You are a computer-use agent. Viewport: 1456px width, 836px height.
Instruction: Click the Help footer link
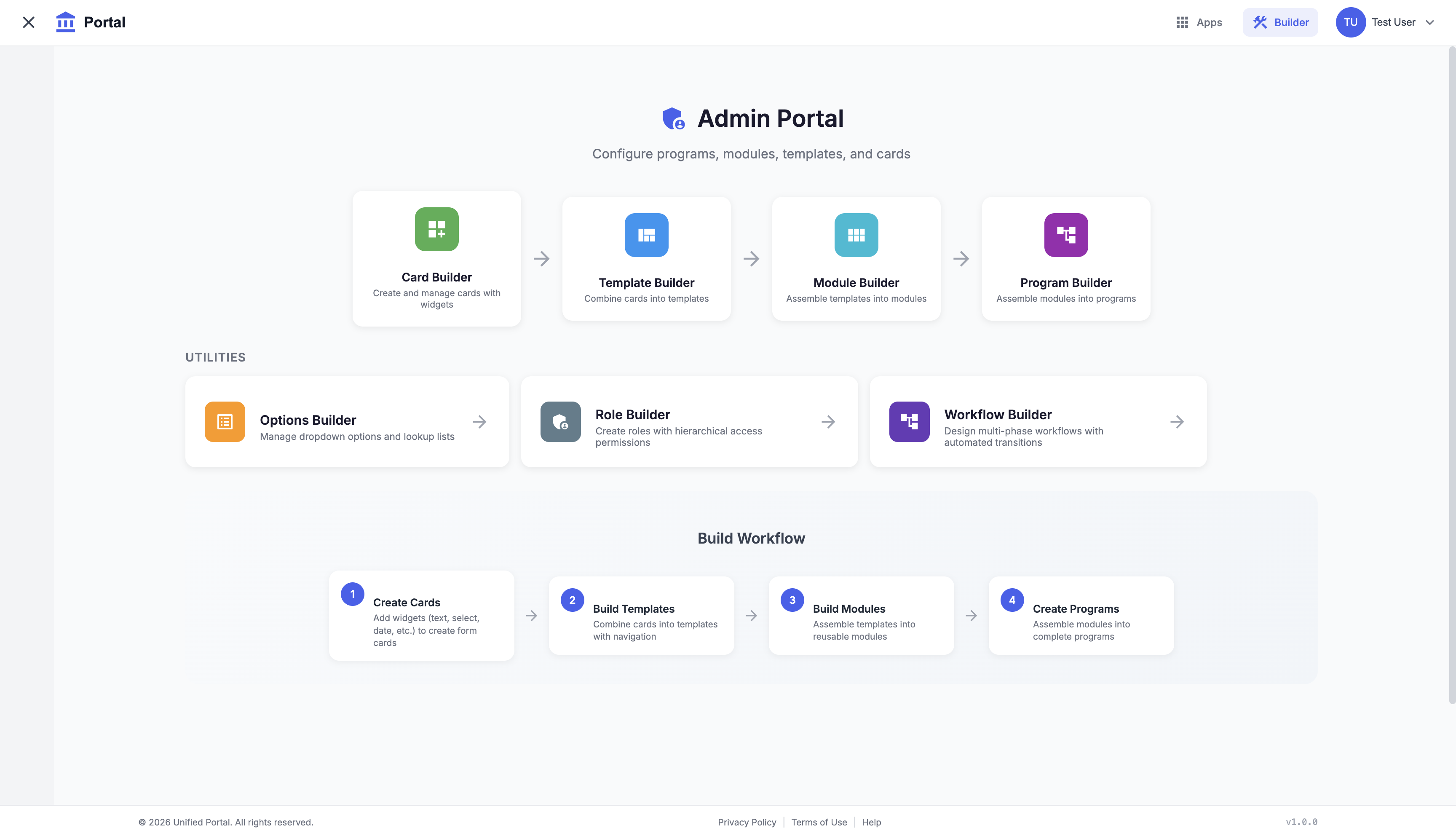[x=871, y=822]
